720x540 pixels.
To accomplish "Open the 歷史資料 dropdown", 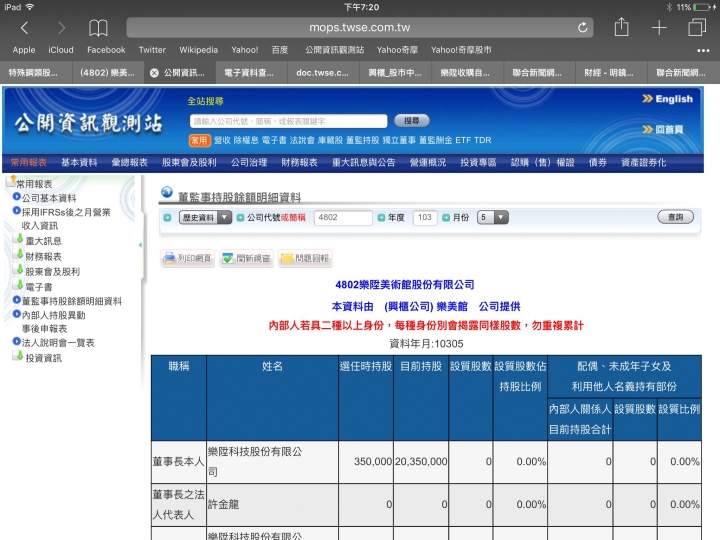I will 204,217.
